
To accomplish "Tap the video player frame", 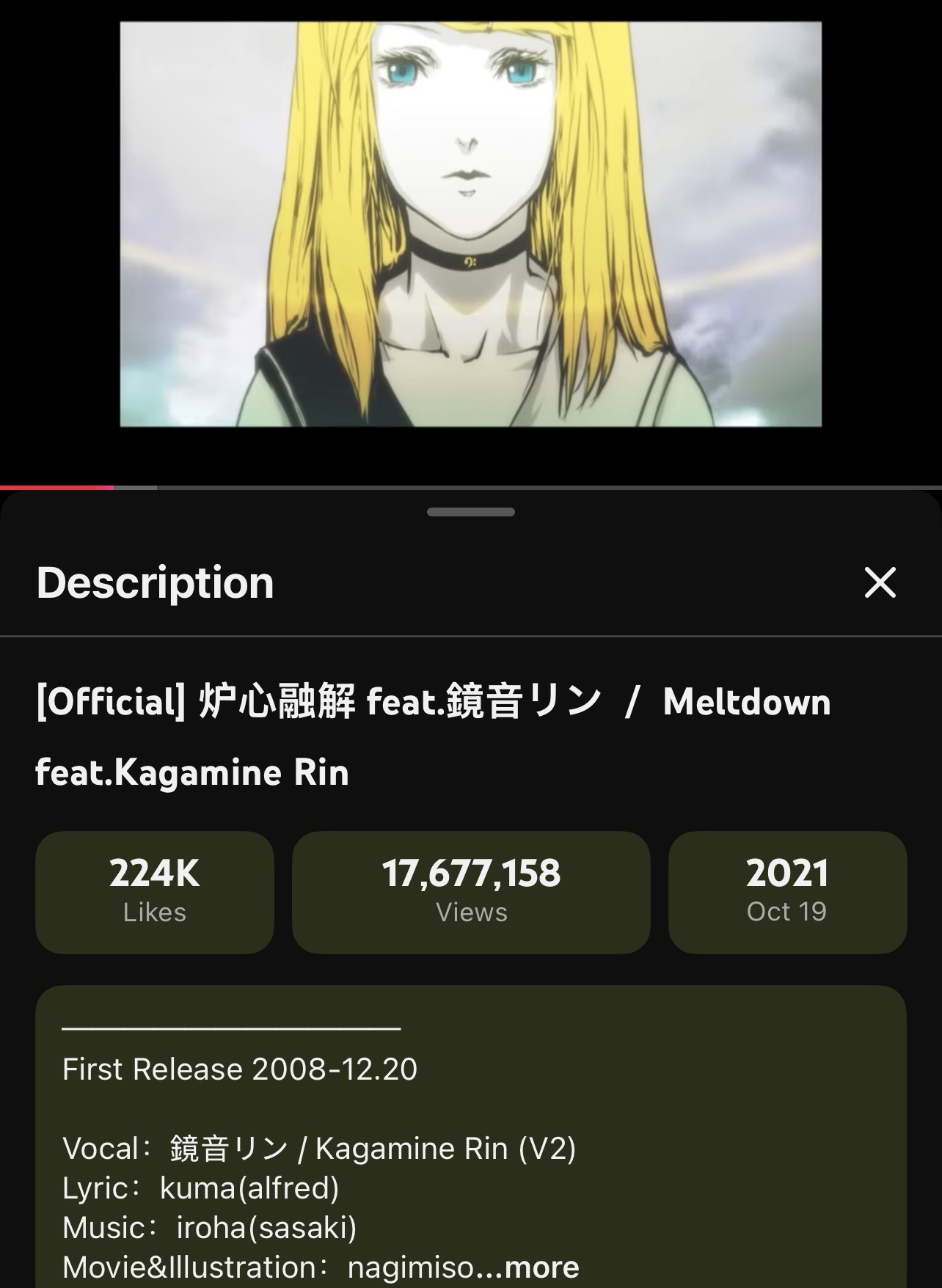I will [471, 224].
